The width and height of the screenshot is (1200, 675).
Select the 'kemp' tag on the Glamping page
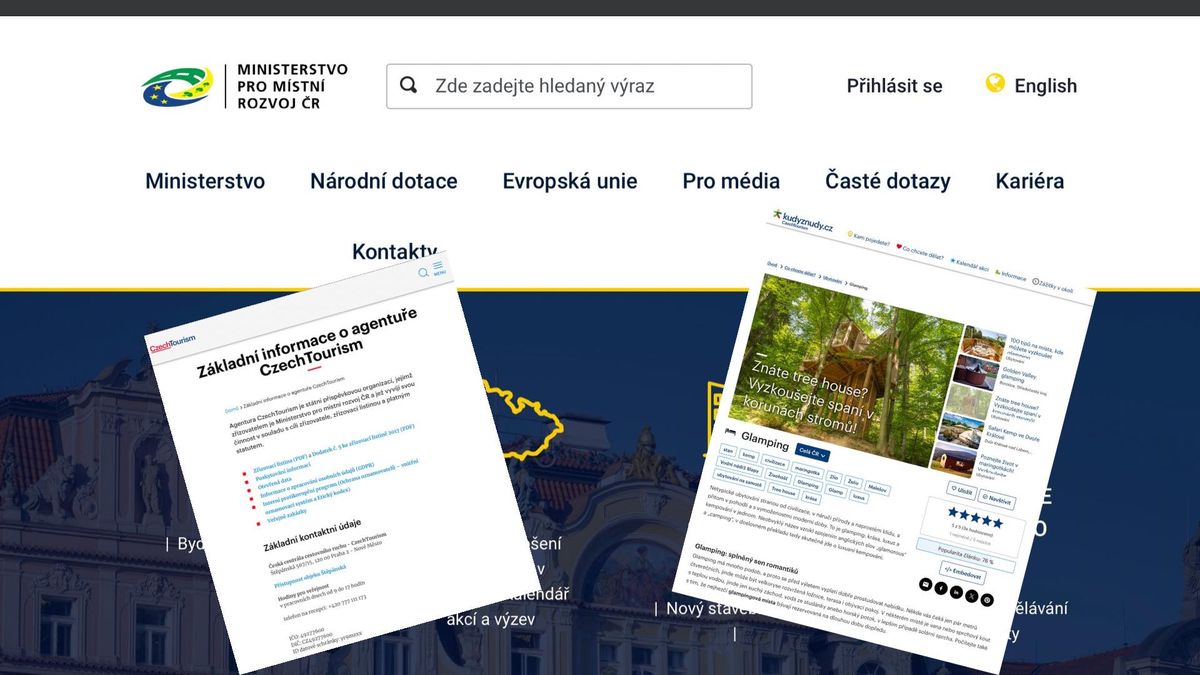(749, 457)
